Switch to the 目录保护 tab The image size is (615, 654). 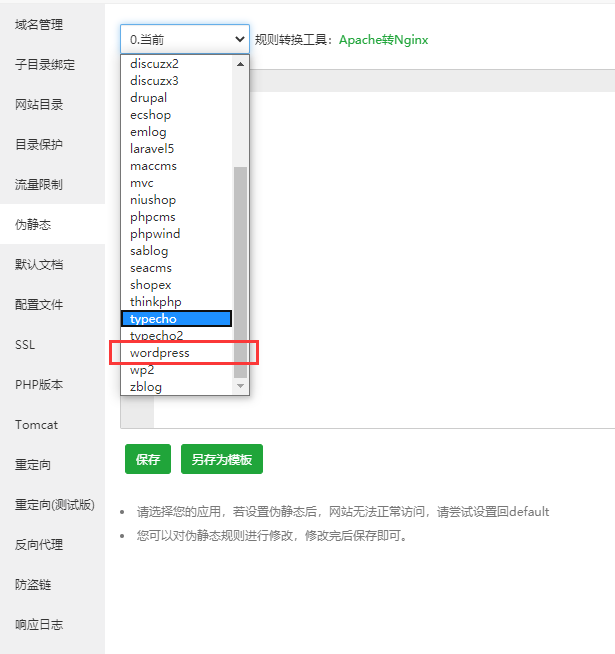tap(53, 145)
